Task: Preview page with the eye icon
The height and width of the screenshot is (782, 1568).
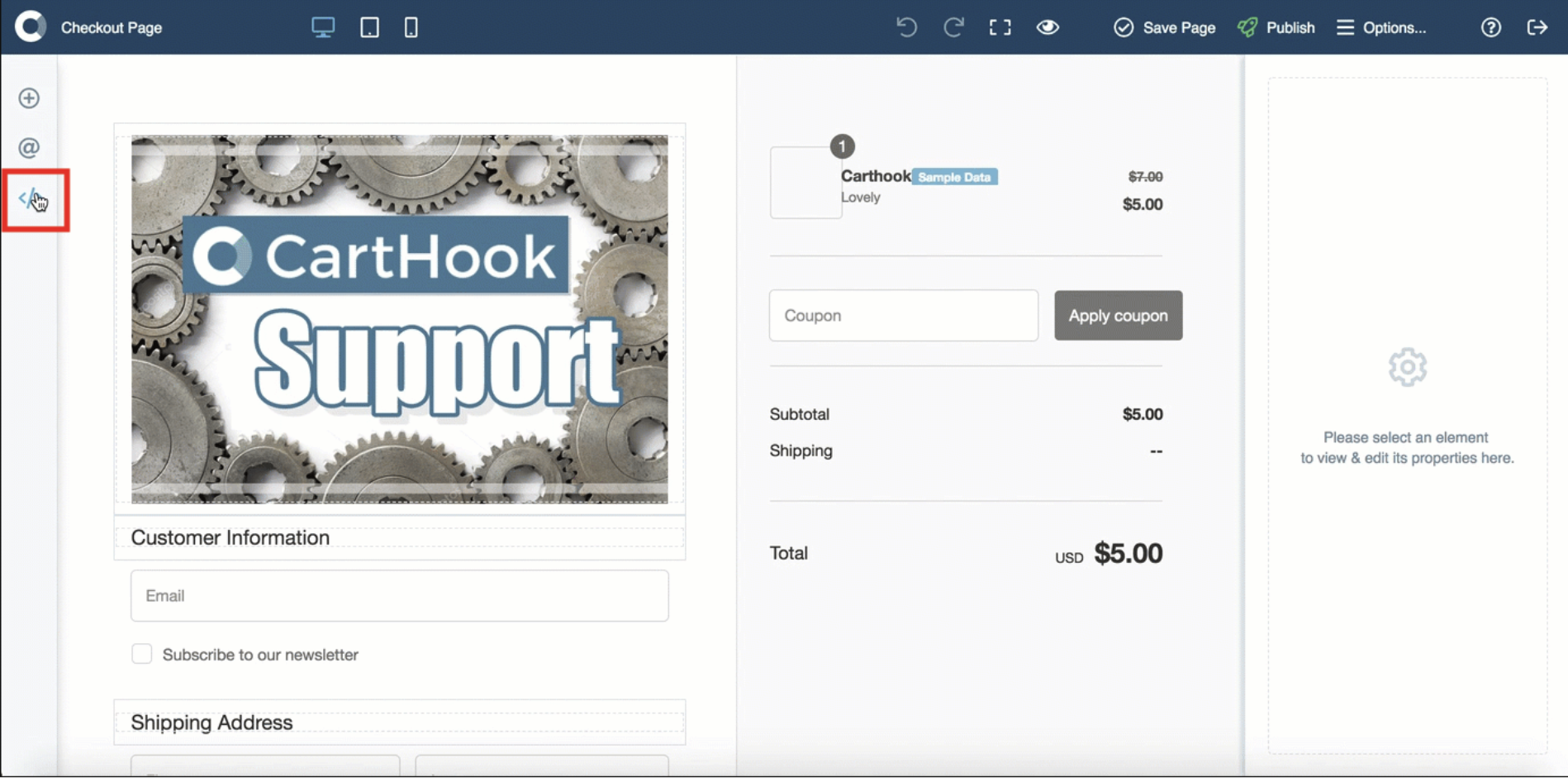Action: point(1048,27)
